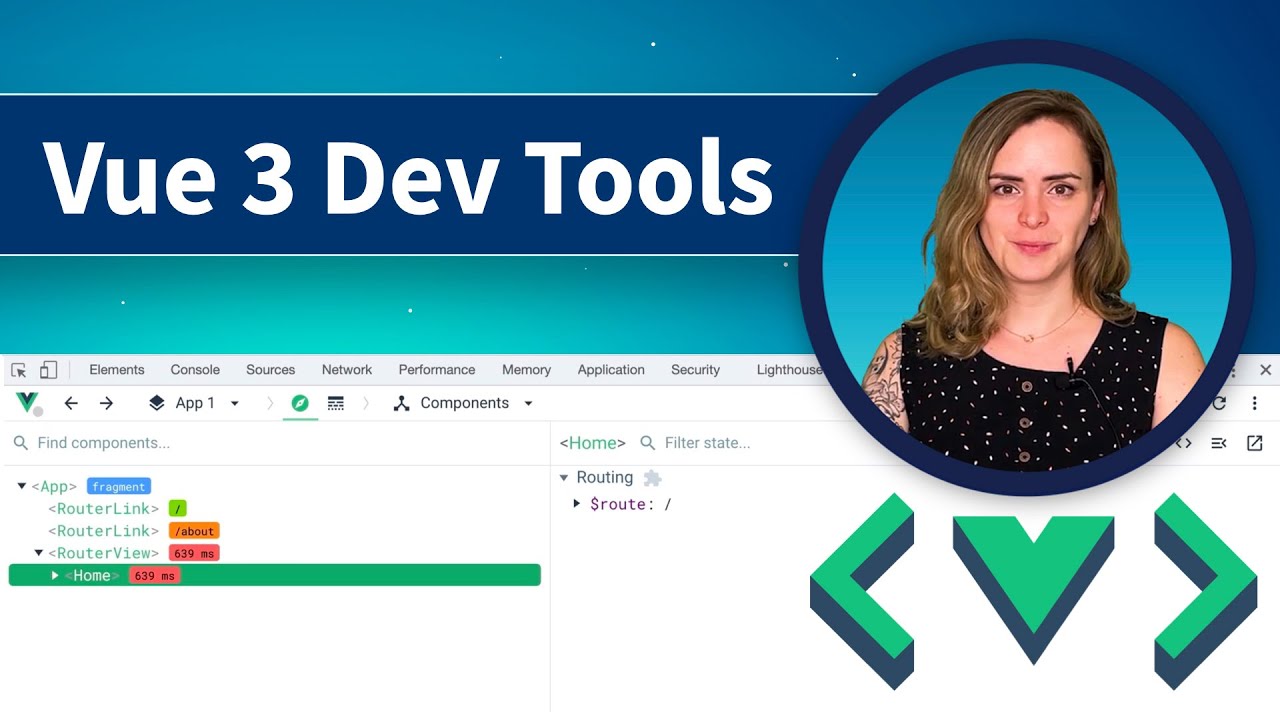Switch to the Console tab

pos(195,370)
